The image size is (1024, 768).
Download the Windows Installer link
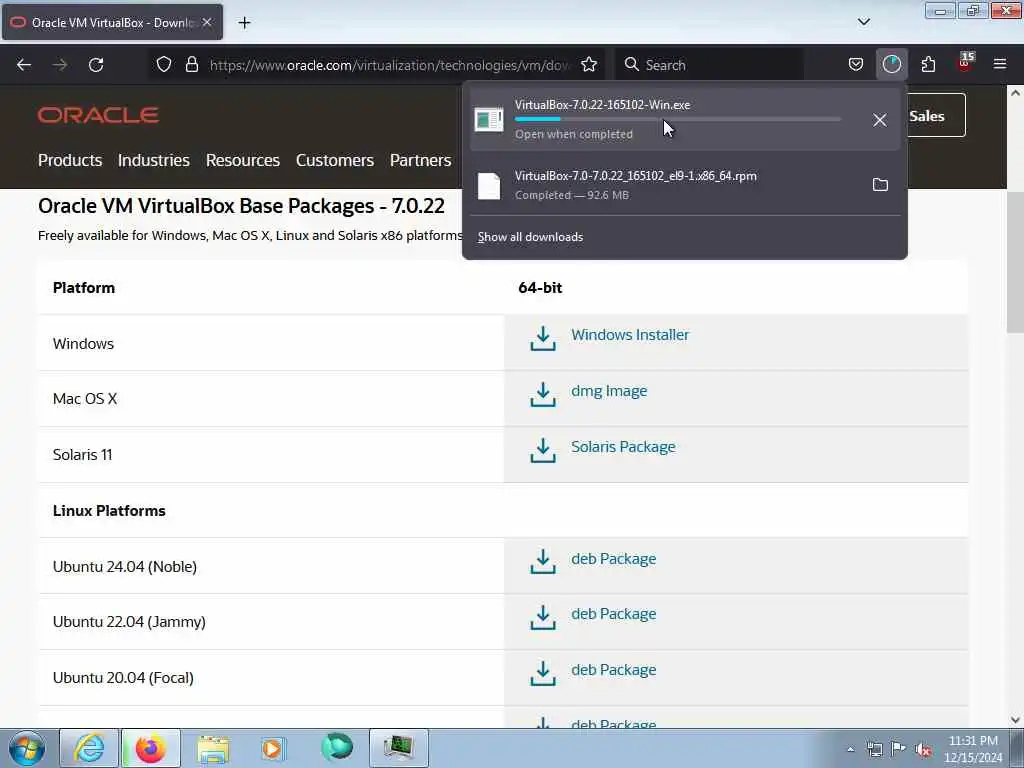(x=630, y=335)
